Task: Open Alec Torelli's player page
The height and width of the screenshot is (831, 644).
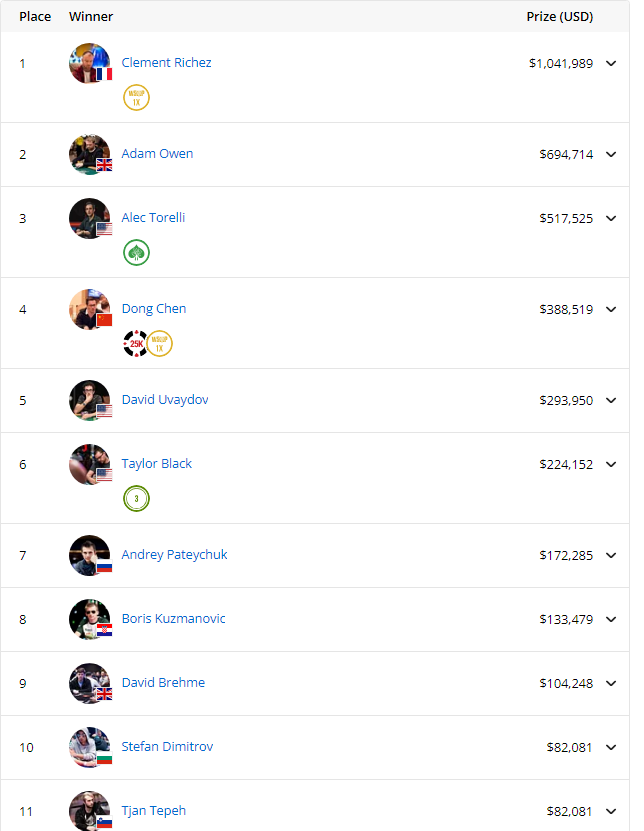Action: click(153, 218)
